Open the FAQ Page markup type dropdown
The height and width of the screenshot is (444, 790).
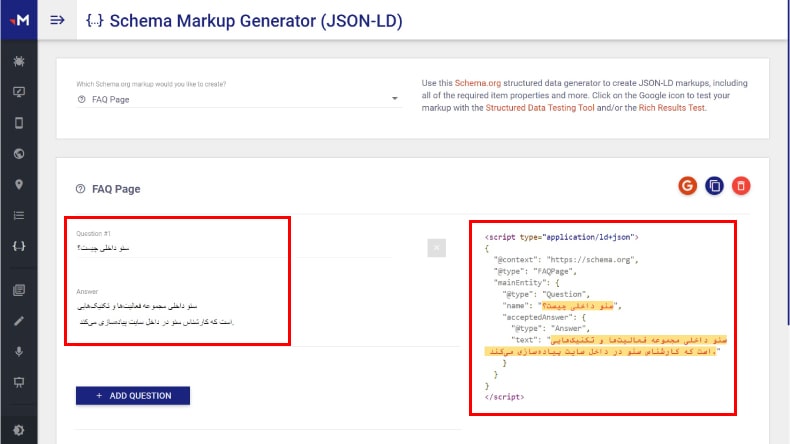pyautogui.click(x=239, y=99)
